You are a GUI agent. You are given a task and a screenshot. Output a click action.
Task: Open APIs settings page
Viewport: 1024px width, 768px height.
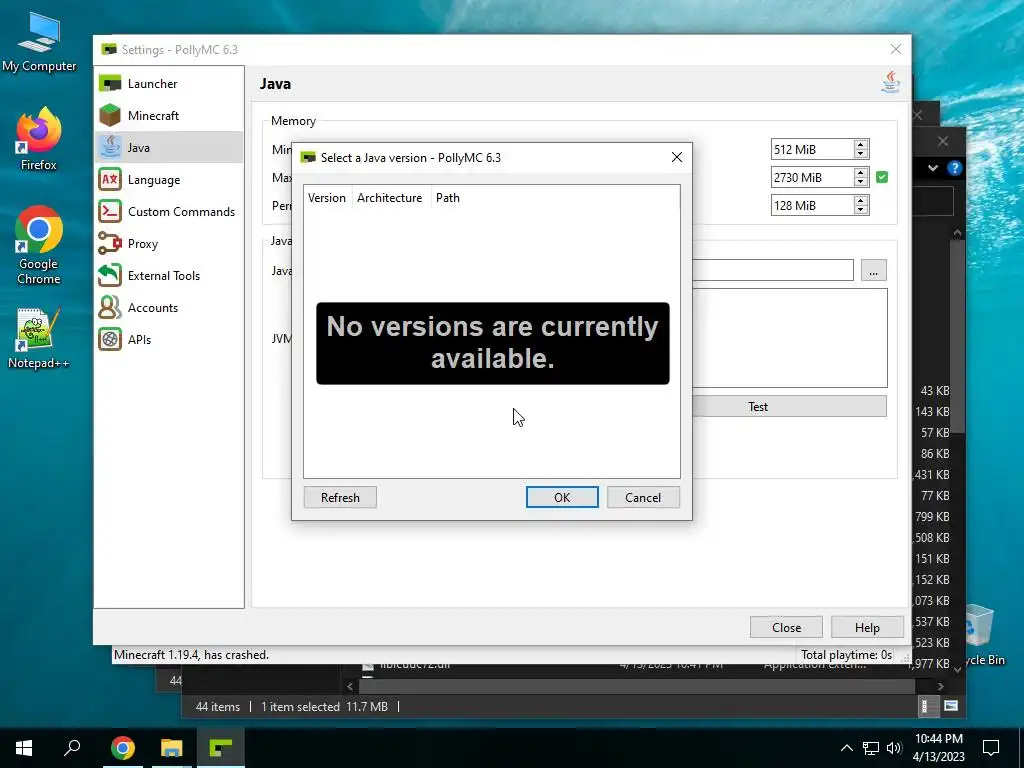169,340
